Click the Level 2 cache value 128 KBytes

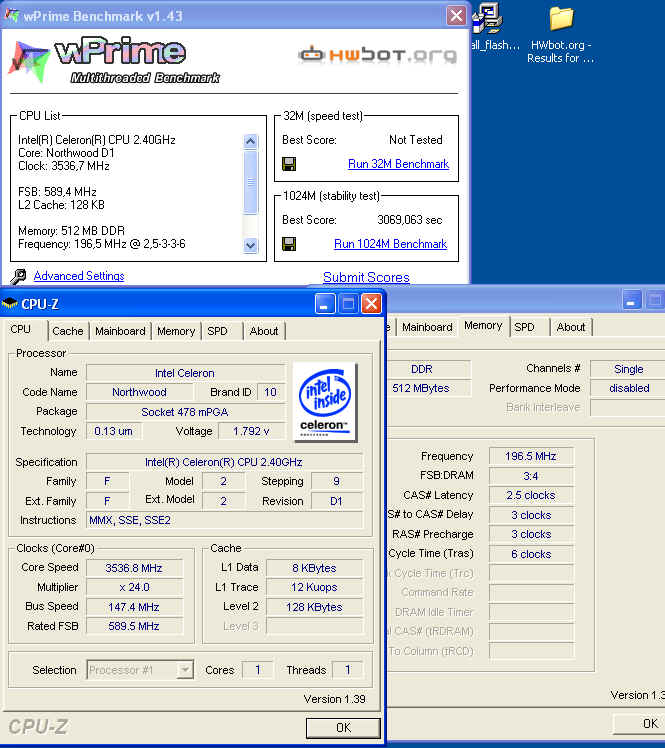pyautogui.click(x=314, y=607)
